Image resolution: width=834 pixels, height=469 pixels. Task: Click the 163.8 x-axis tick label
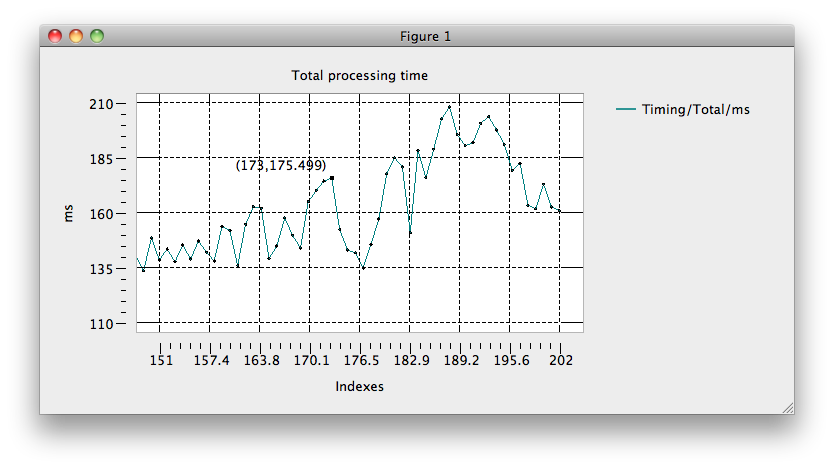(261, 361)
